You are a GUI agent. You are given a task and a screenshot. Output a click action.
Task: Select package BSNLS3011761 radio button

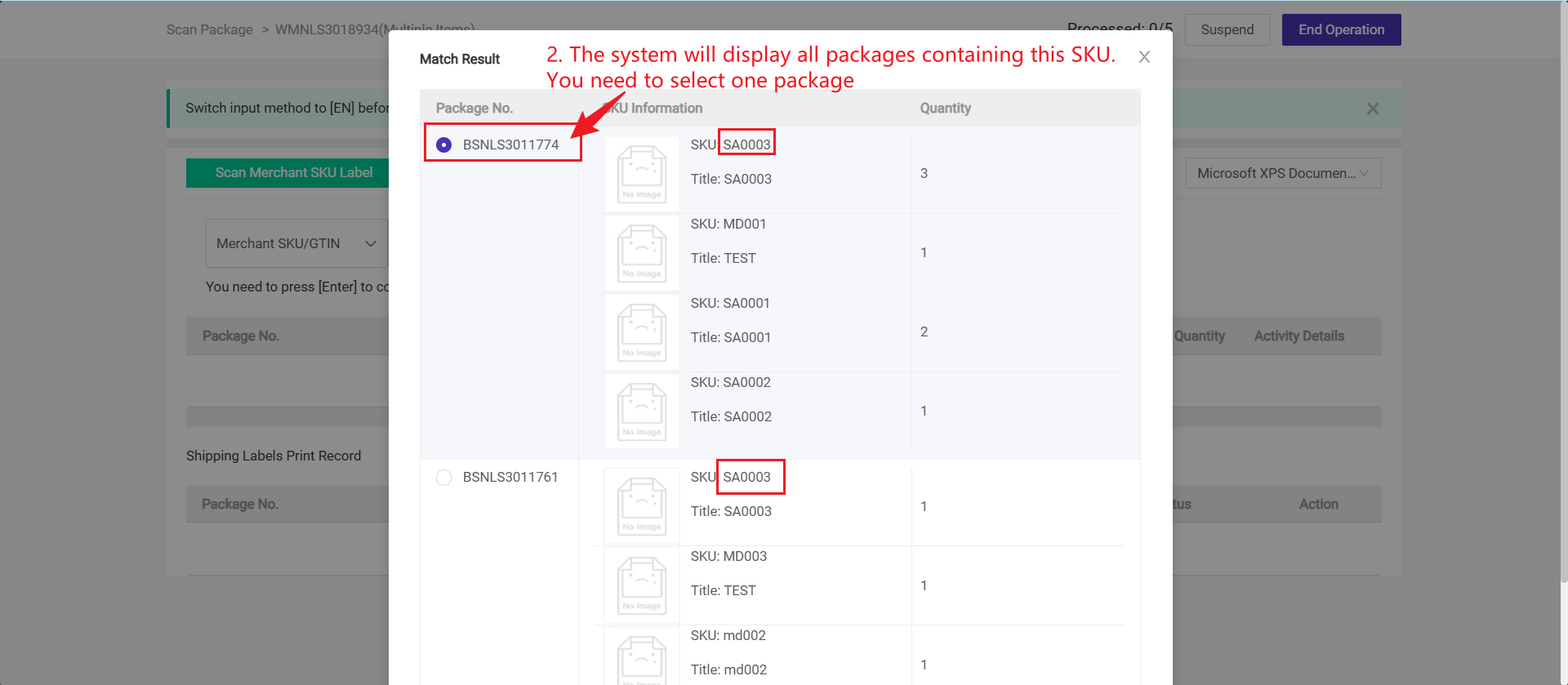click(444, 478)
